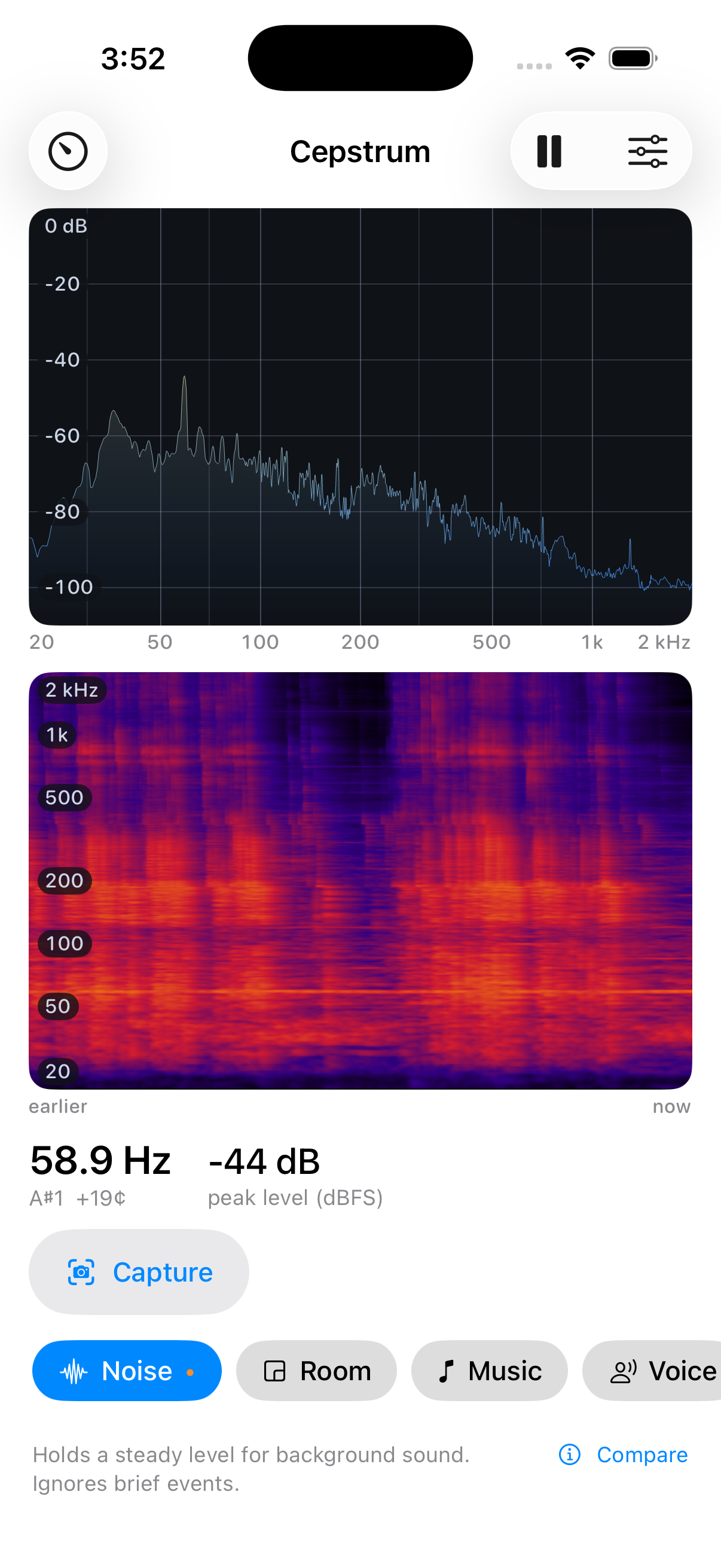Viewport: 721px width, 1568px height.
Task: Tap the Cepstrum title
Action: click(x=360, y=151)
